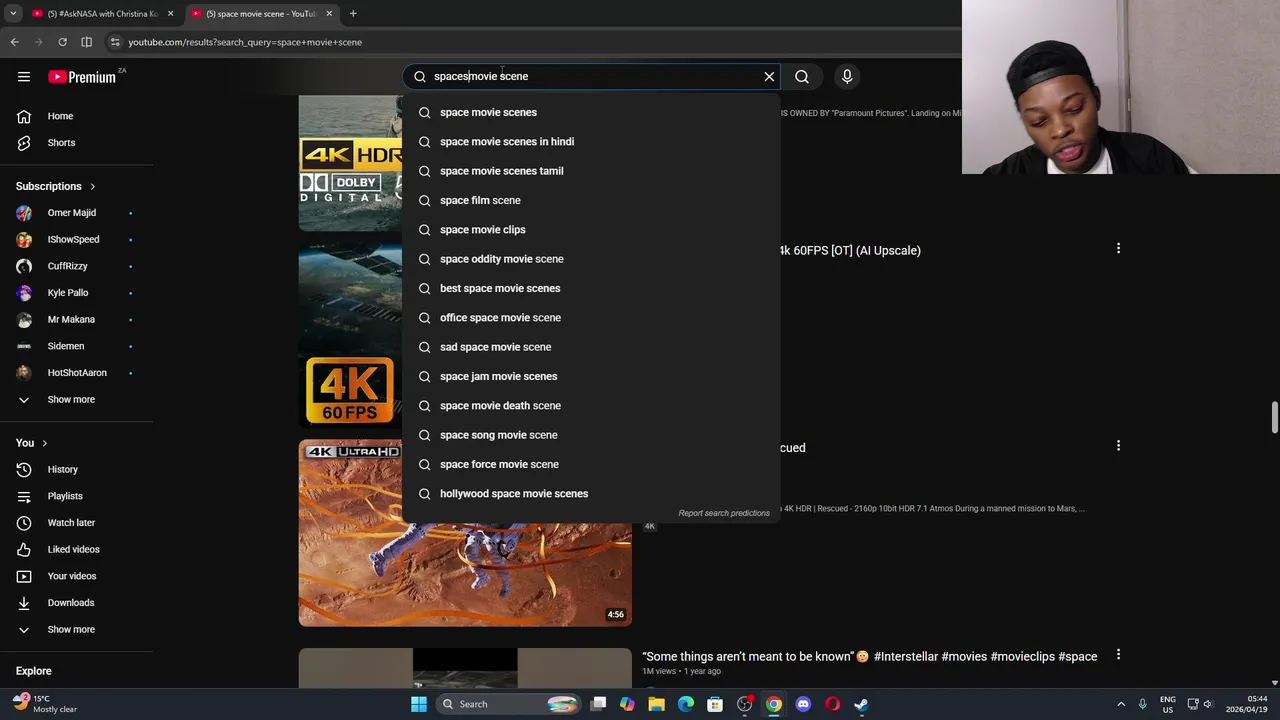This screenshot has height=720, width=1280.
Task: Open File Explorer from the taskbar
Action: coord(656,704)
